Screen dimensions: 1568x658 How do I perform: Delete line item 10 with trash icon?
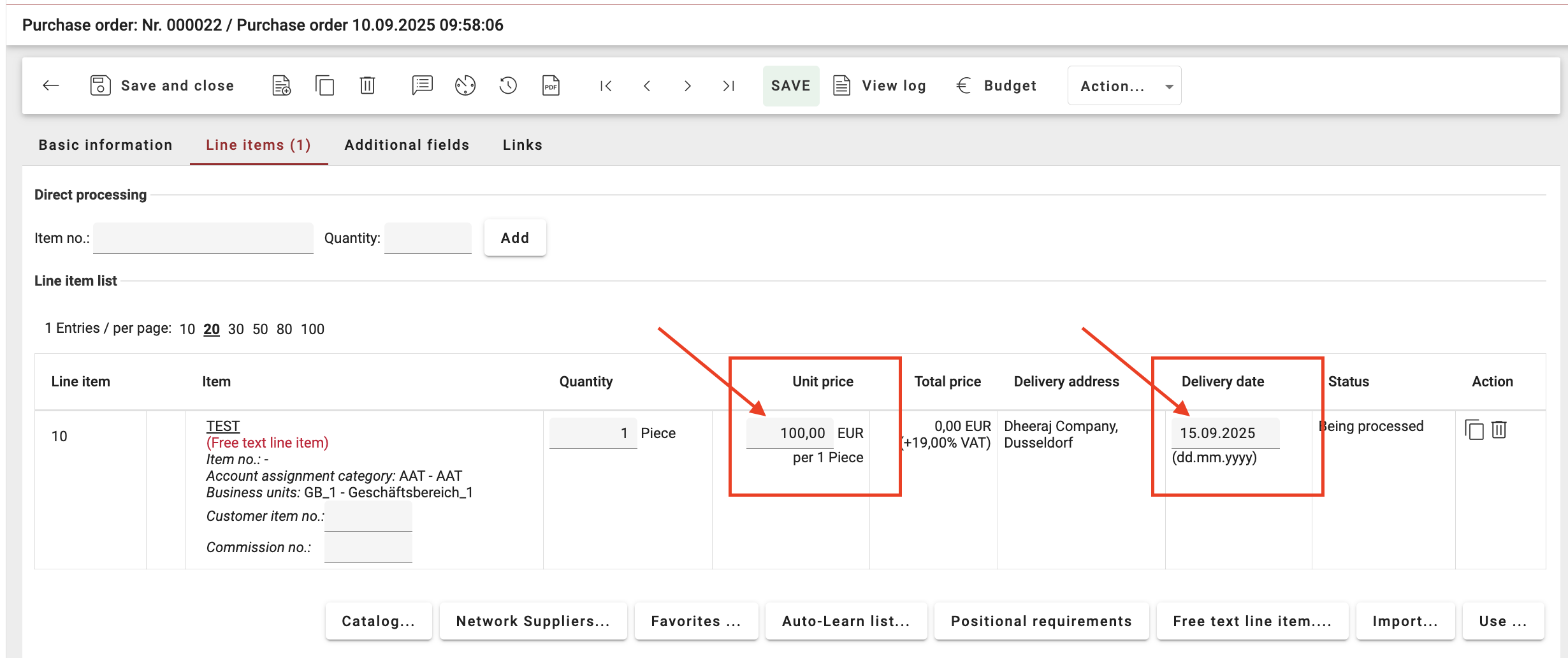coord(1499,430)
